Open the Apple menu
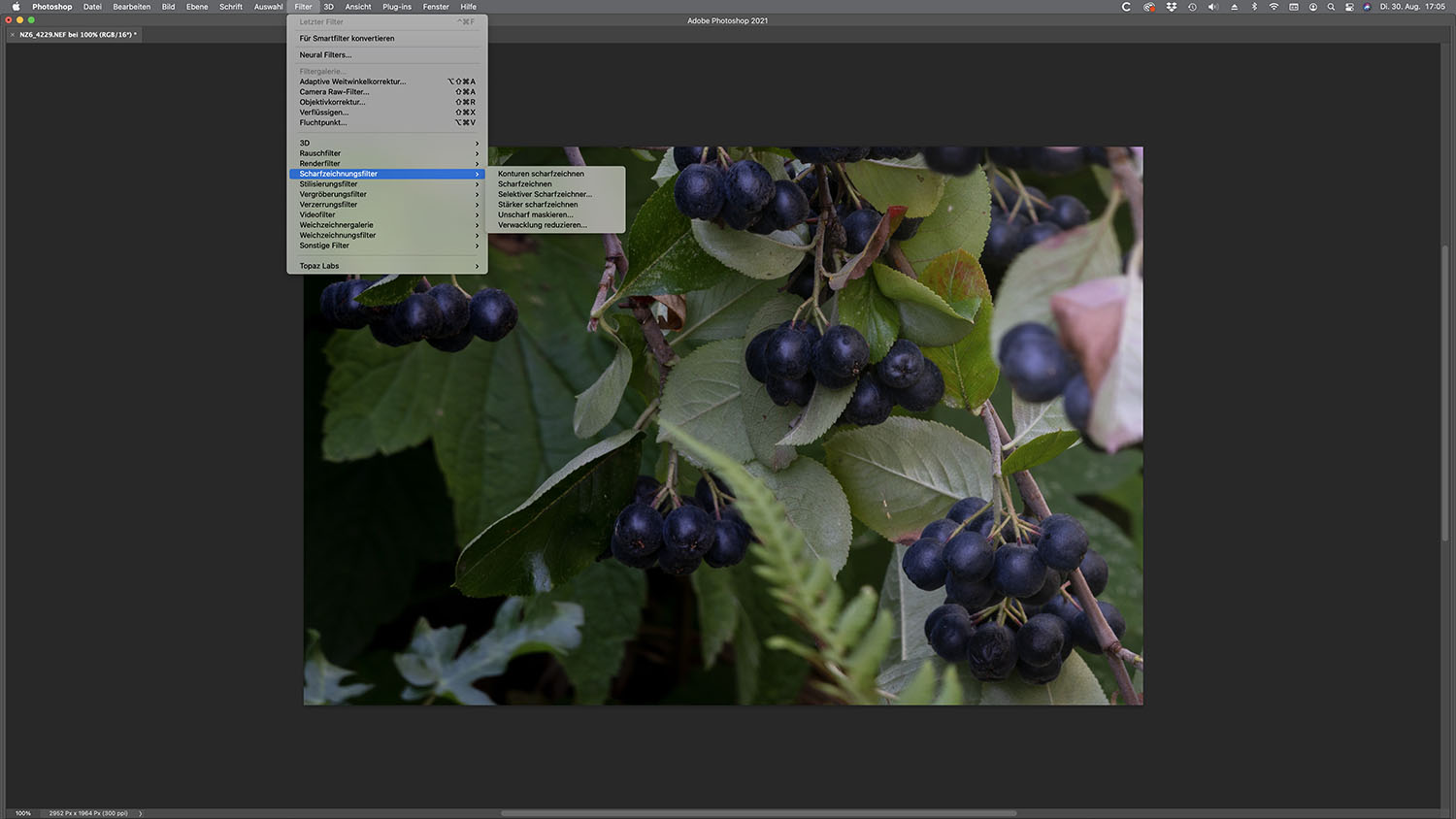The width and height of the screenshot is (1456, 819). pos(16,7)
